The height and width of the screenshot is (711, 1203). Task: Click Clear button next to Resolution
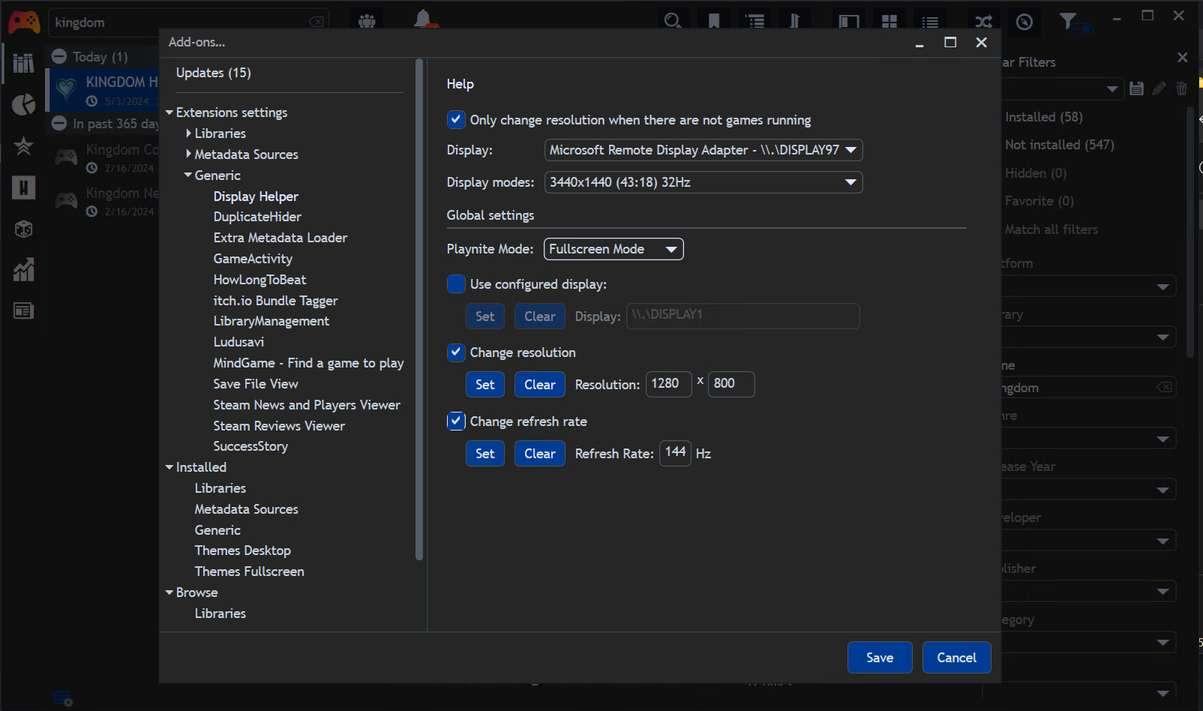coord(539,384)
